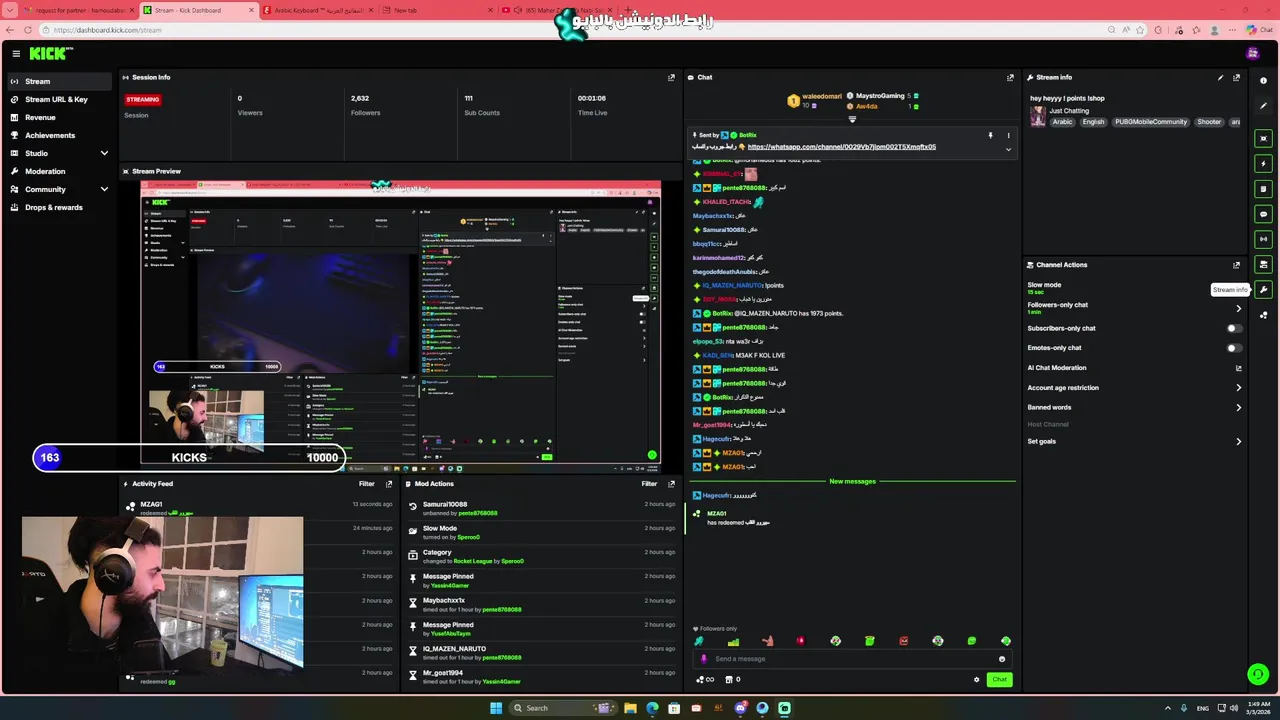Viewport: 1280px width, 720px height.
Task: Open the hamburger menu next to Kick logo
Action: [x=16, y=54]
